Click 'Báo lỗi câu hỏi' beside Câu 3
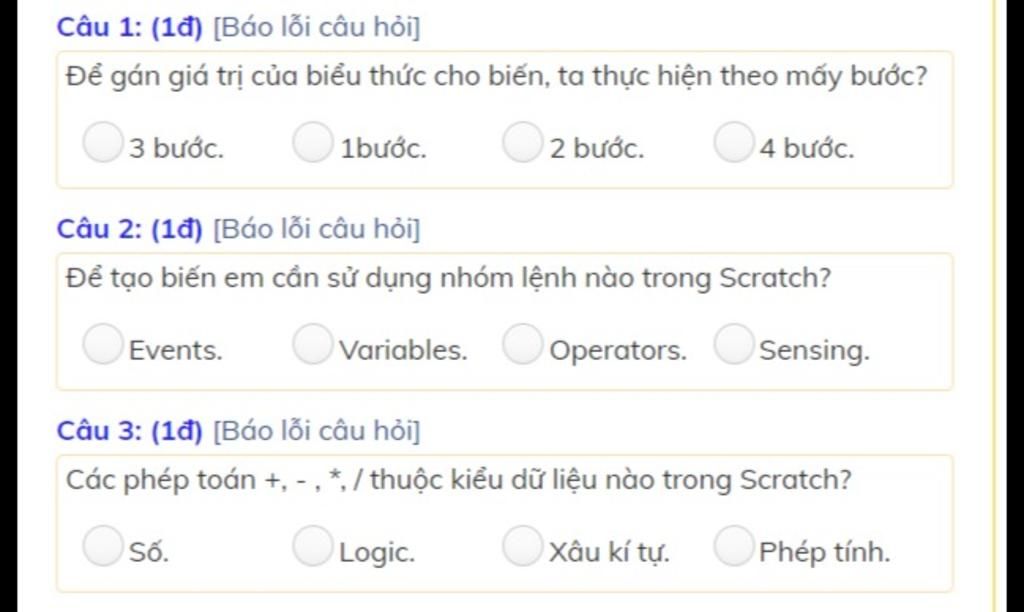Image resolution: width=1024 pixels, height=612 pixels. click(317, 431)
